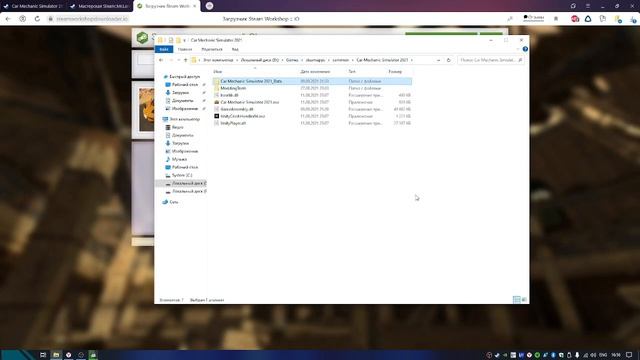Open the red extension icon in browser toolbar

tap(575, 19)
